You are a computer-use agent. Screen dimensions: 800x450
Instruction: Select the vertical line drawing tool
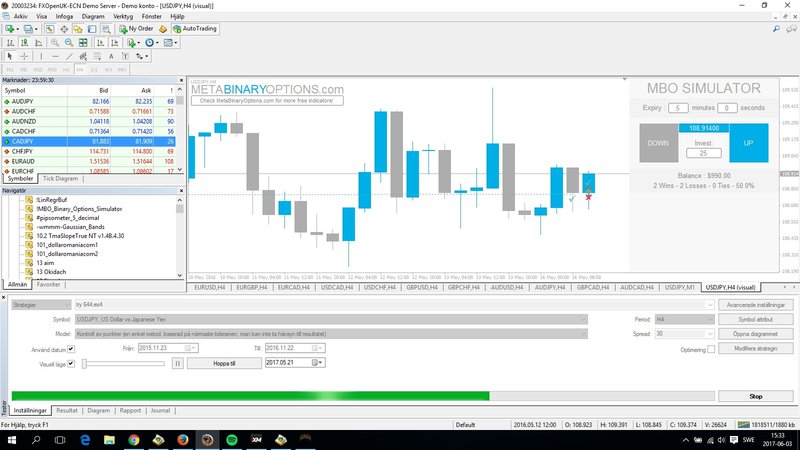[41, 56]
